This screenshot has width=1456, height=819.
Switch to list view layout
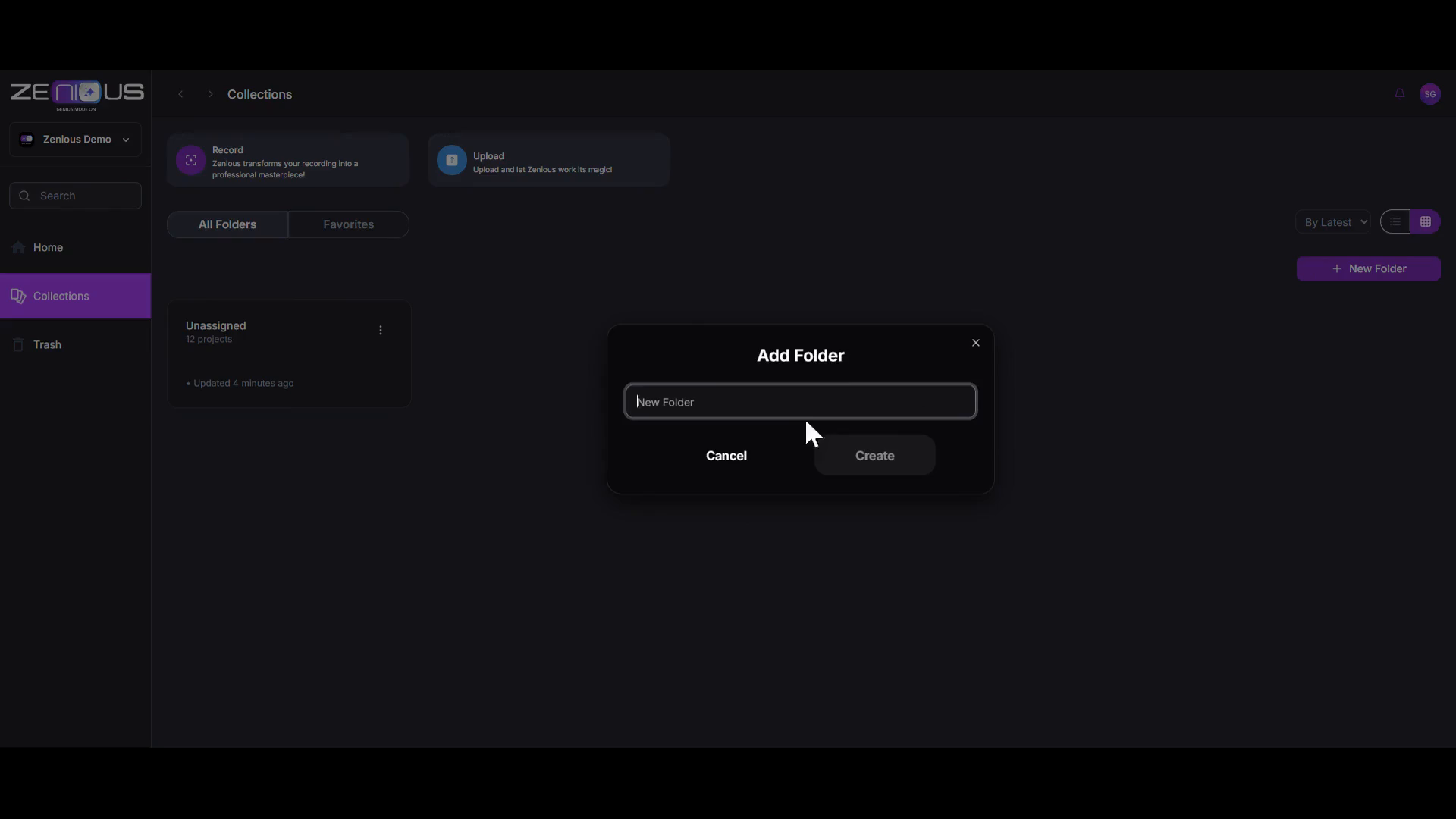(1395, 221)
